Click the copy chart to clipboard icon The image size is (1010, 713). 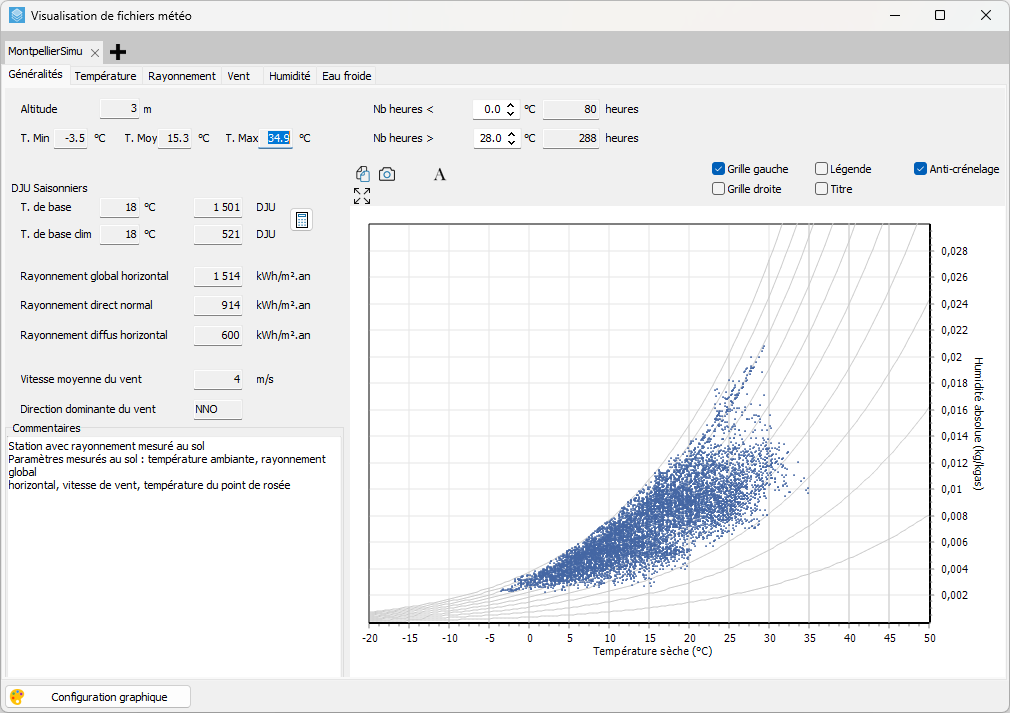coord(363,174)
